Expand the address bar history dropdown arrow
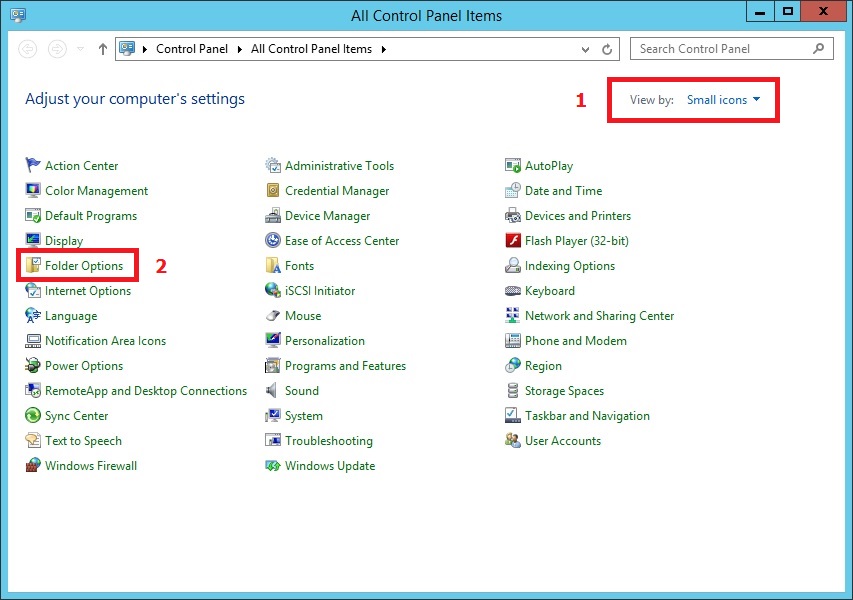The image size is (853, 600). [x=586, y=49]
